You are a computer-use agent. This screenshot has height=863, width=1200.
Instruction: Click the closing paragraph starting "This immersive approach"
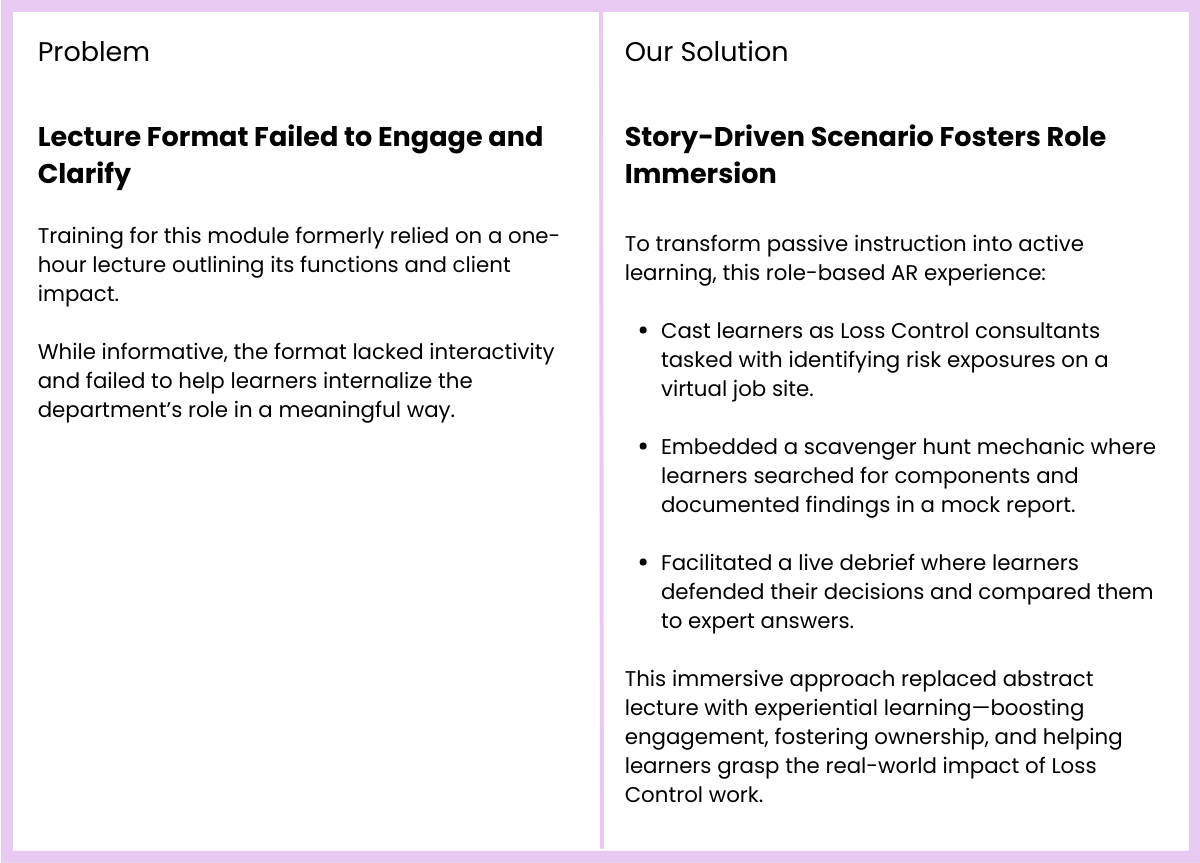point(873,736)
